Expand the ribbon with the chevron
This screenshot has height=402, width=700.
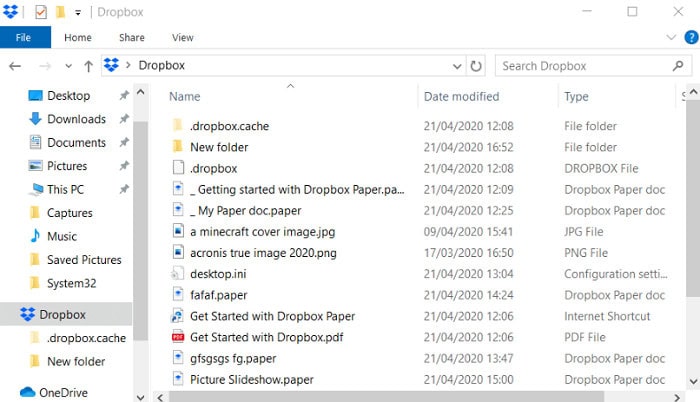tap(671, 37)
